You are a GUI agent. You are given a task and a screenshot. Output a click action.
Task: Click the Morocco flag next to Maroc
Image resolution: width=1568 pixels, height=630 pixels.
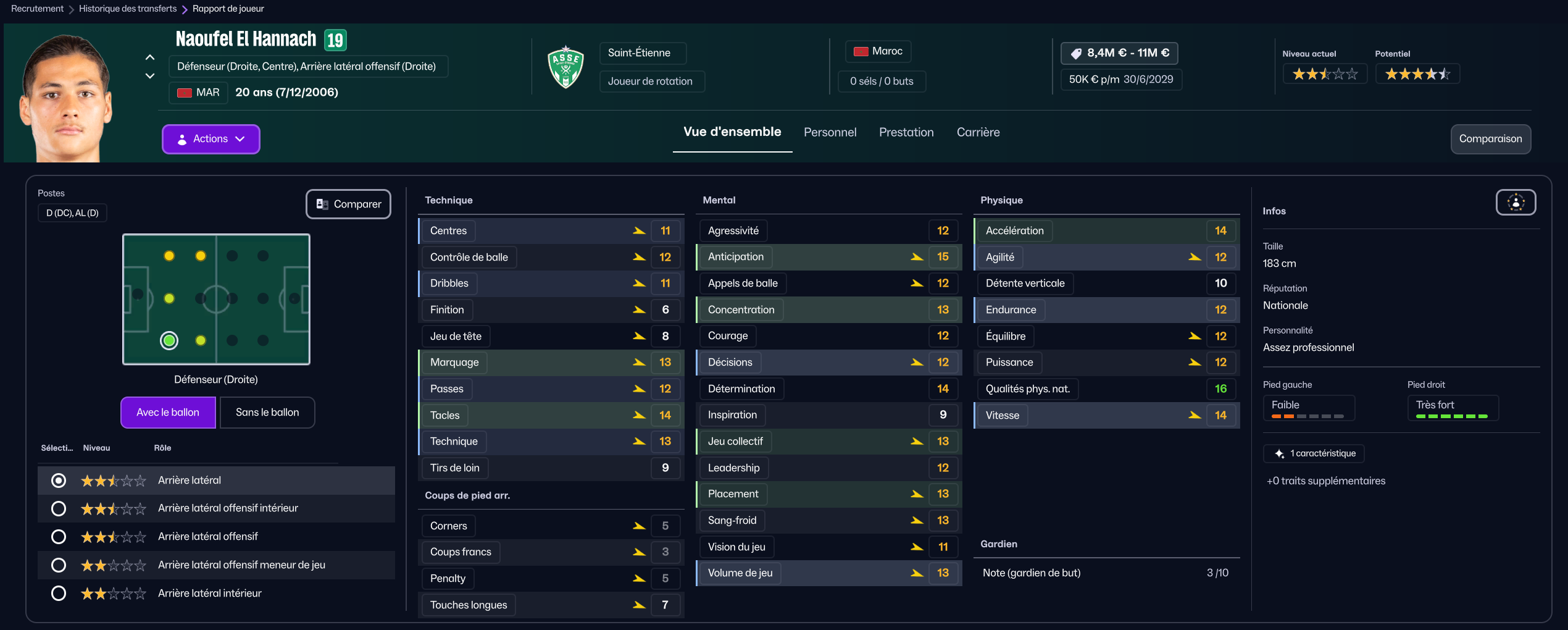861,51
